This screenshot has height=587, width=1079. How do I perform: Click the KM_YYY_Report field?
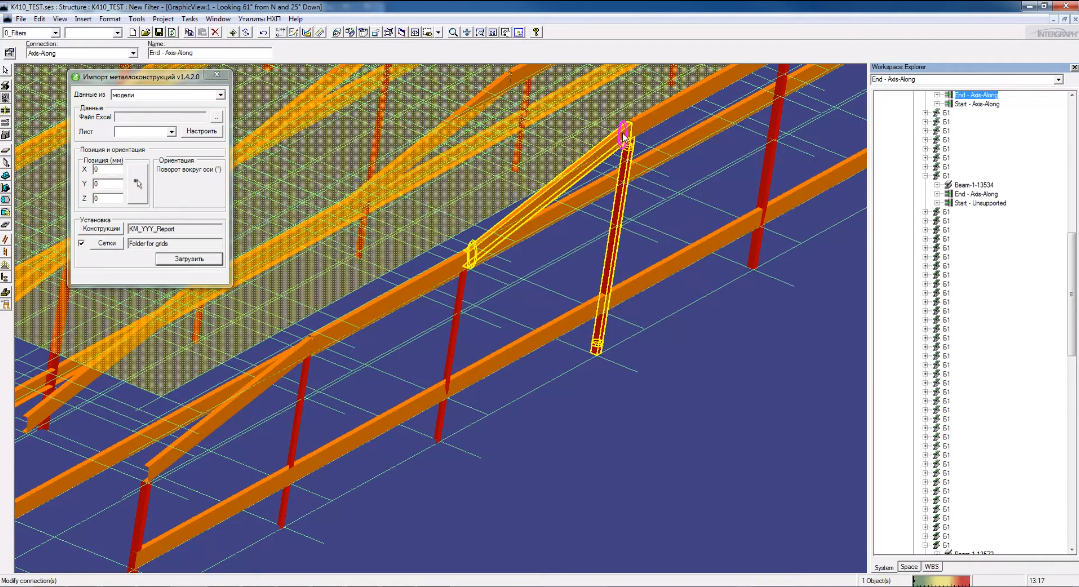[175, 228]
